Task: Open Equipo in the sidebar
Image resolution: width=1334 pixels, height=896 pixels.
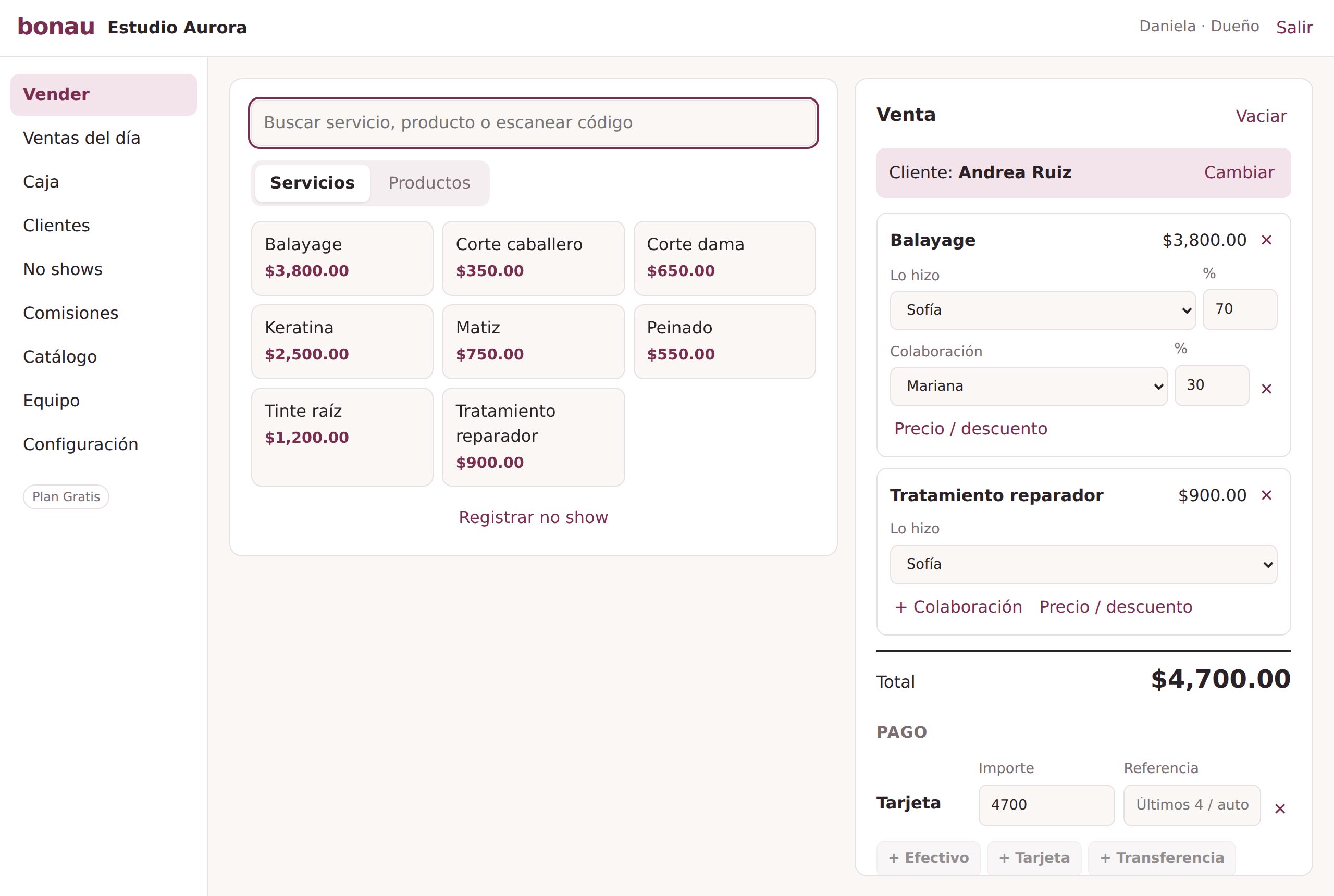Action: pyautogui.click(x=104, y=401)
